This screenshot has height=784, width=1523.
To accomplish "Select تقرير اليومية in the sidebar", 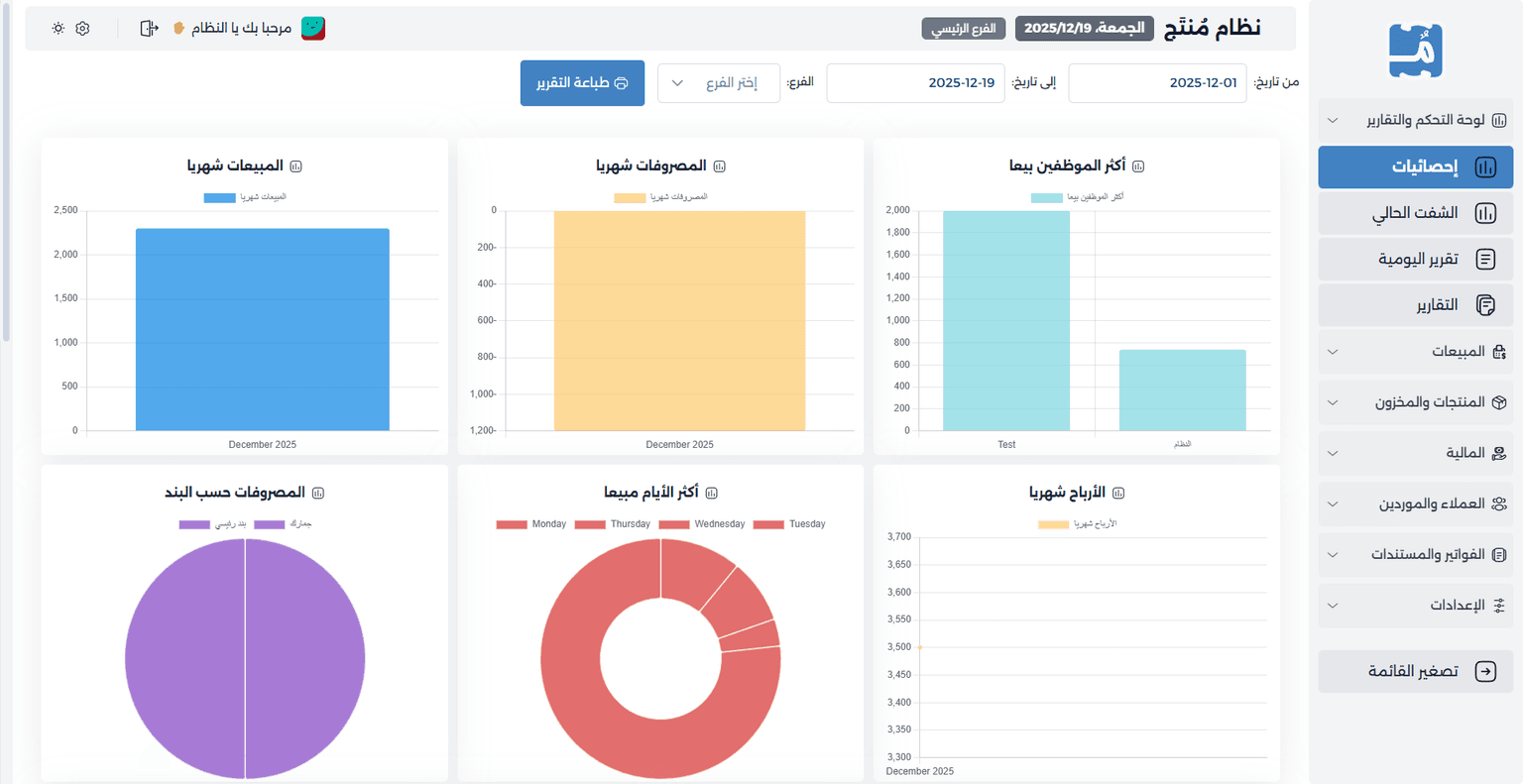I will coord(1416,259).
